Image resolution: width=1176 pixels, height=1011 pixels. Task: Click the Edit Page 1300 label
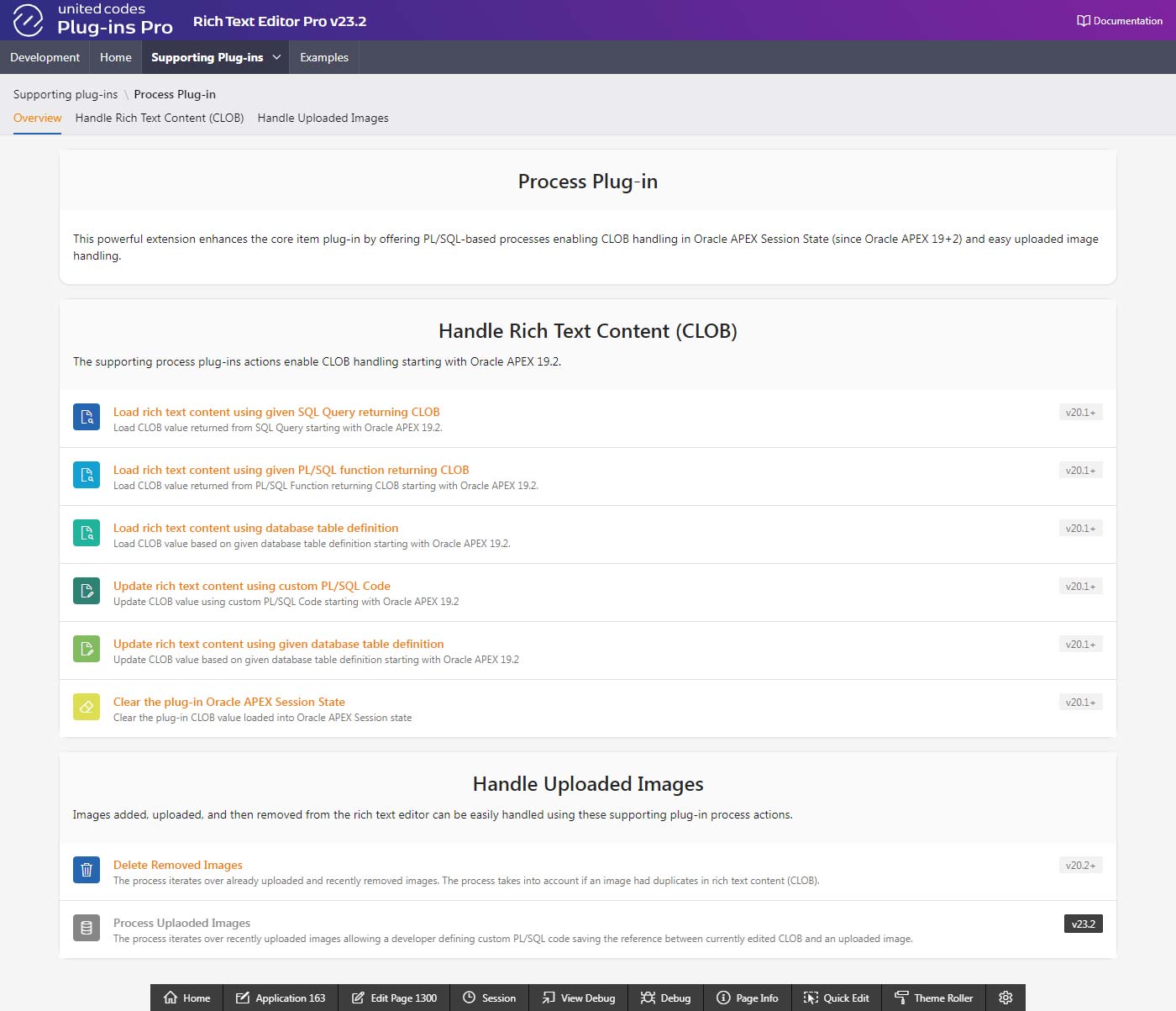click(x=404, y=998)
